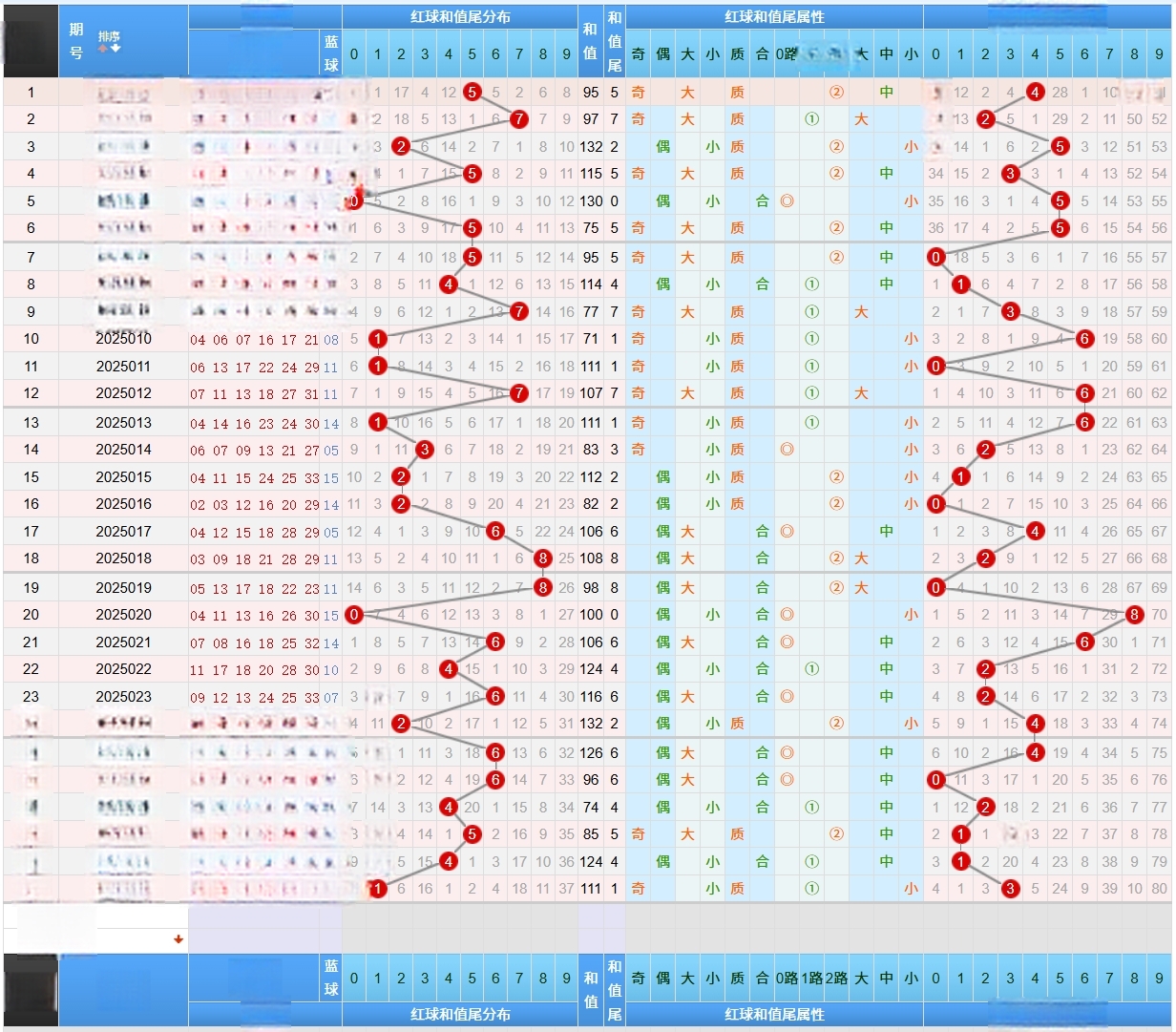The image size is (1176, 1032).
Task: Click the 红球和值尾属性 title in the bottom footer
Action: pos(774,1015)
